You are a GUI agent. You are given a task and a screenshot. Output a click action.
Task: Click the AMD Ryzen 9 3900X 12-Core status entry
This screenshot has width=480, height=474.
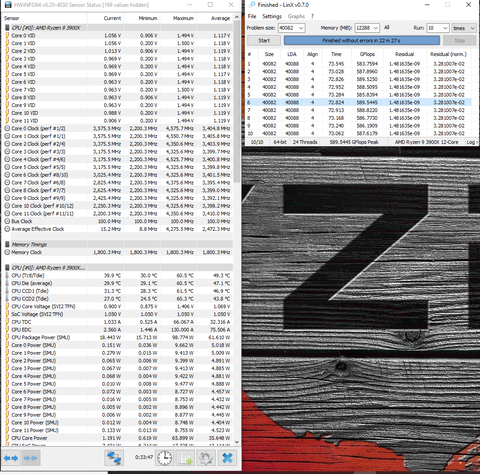point(426,142)
